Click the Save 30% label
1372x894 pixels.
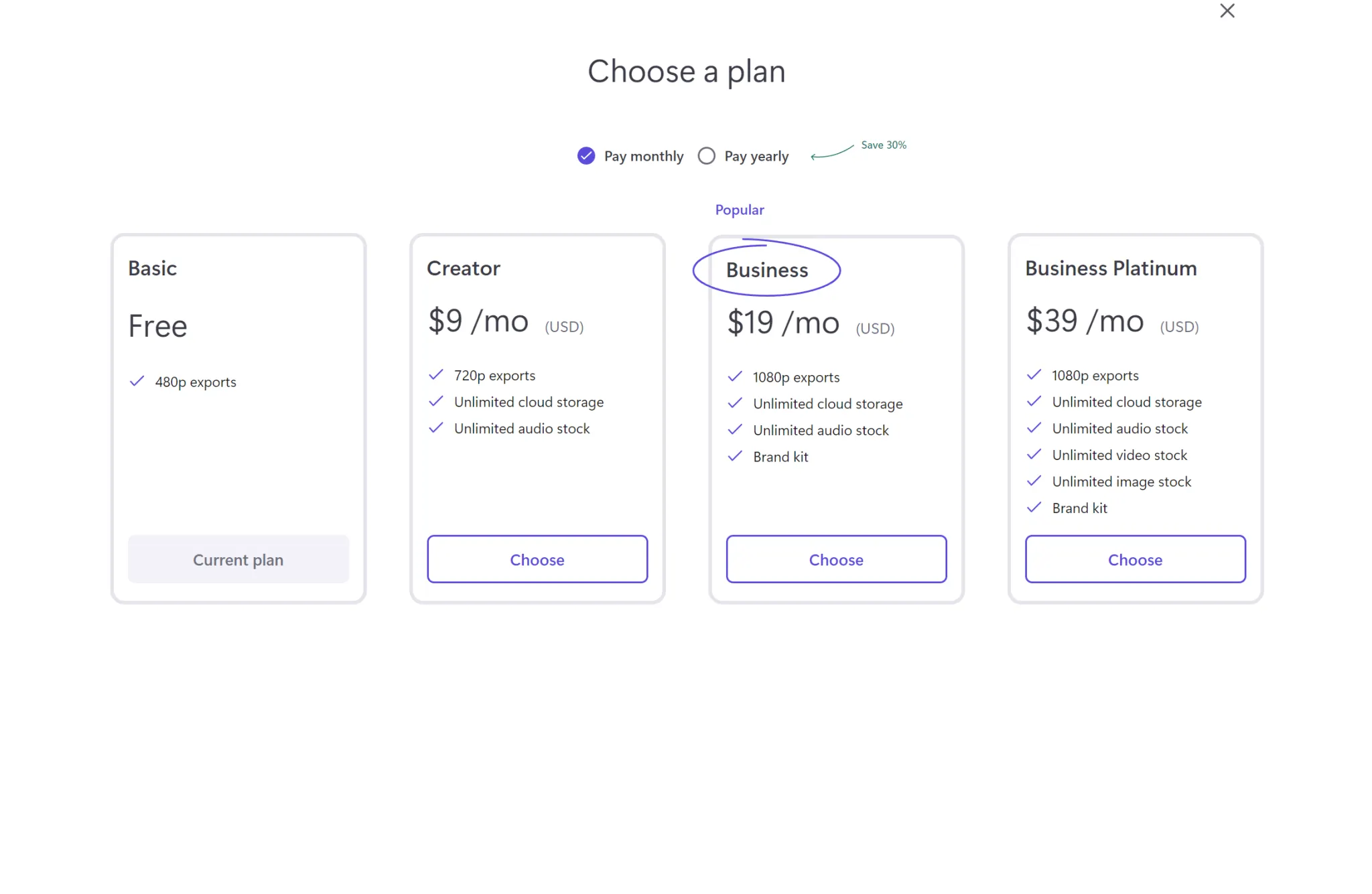(x=883, y=145)
